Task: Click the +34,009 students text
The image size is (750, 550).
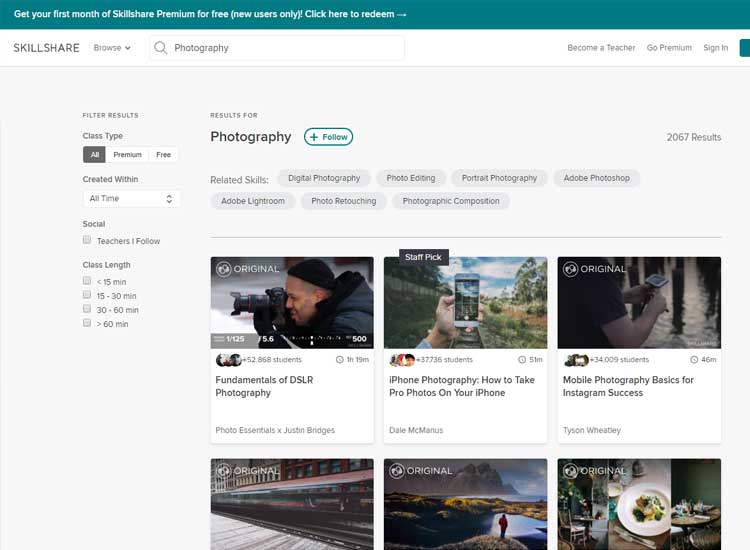Action: click(619, 360)
